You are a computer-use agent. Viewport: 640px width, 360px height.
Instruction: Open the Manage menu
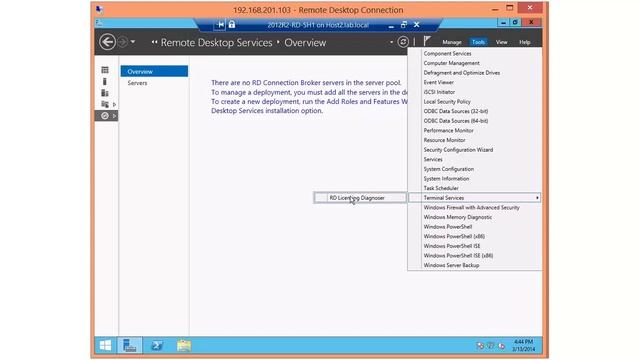[452, 42]
